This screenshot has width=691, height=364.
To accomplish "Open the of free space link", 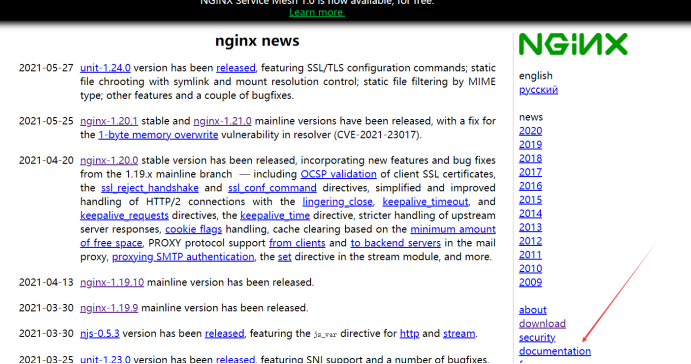I will 111,243.
